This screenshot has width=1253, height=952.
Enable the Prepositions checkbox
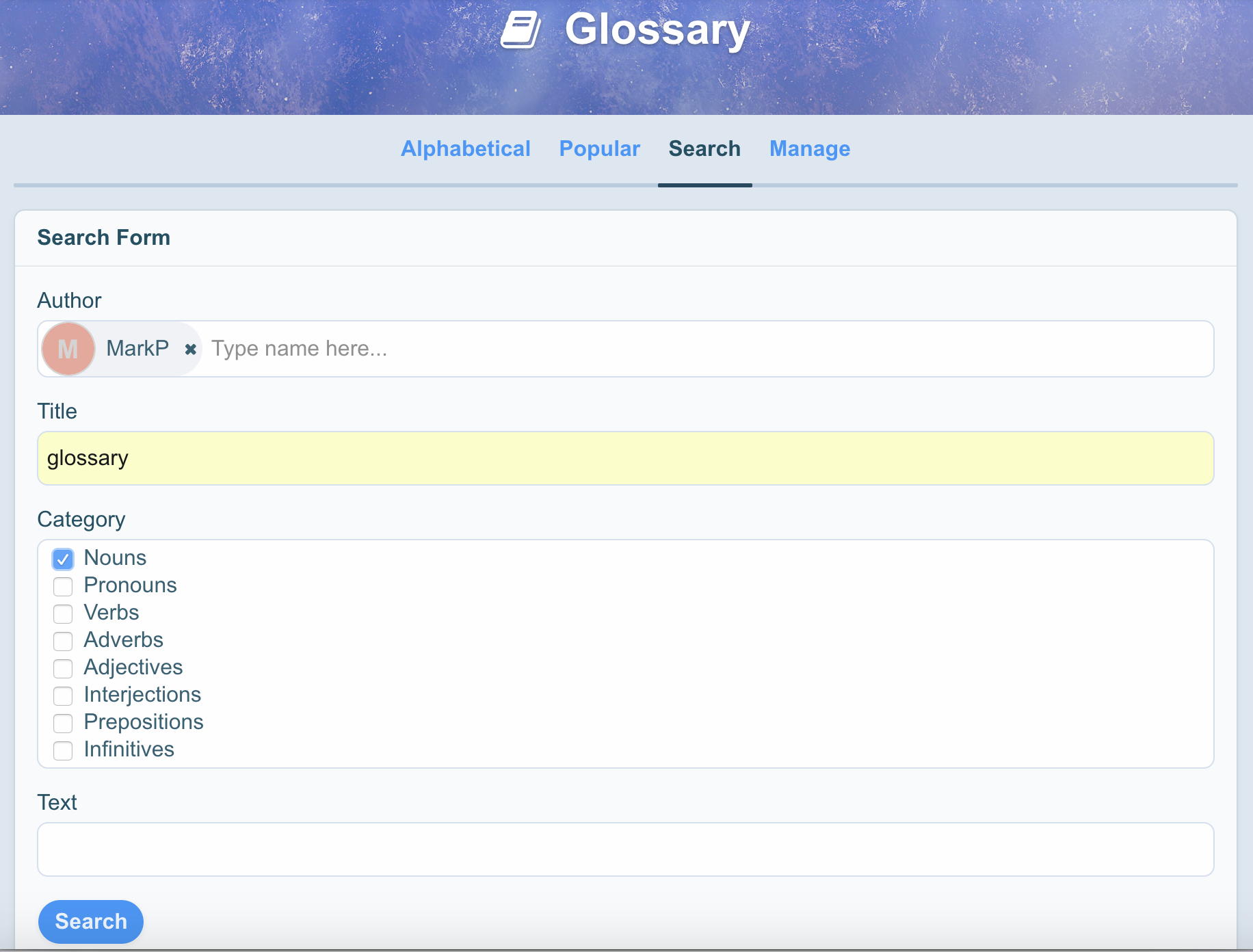click(x=63, y=724)
